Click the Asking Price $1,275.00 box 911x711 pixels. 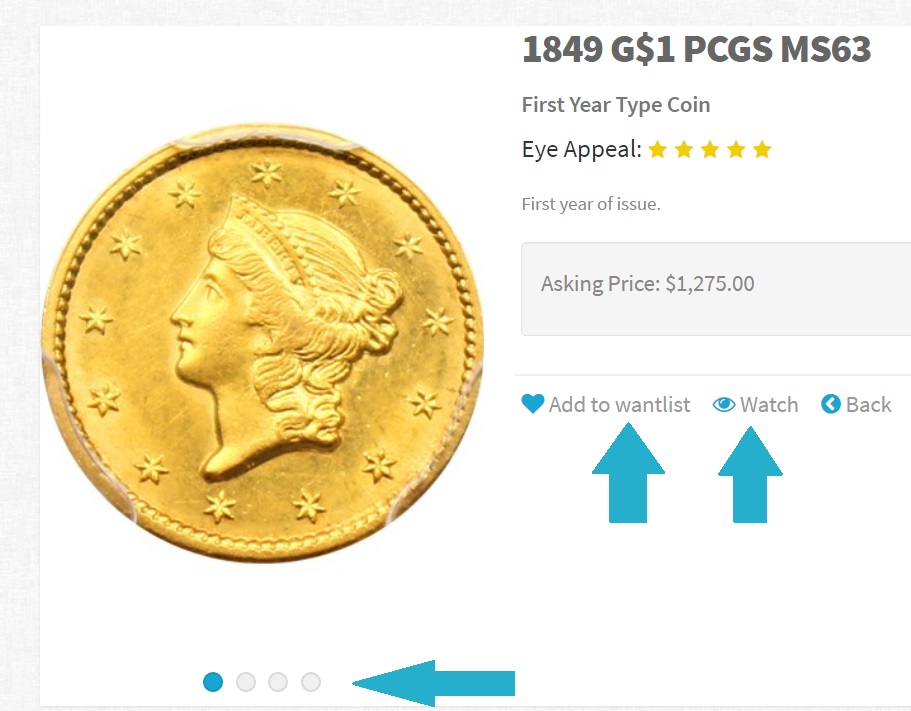pyautogui.click(x=716, y=289)
